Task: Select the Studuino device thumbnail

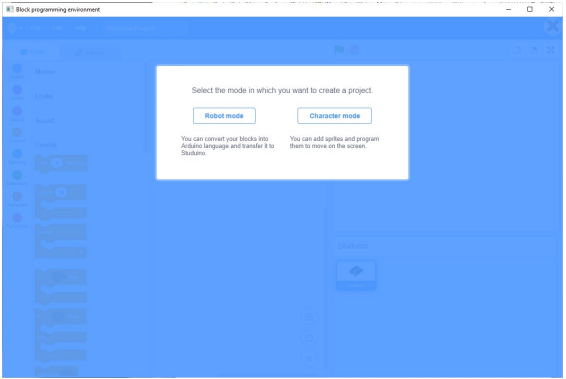Action: [356, 275]
